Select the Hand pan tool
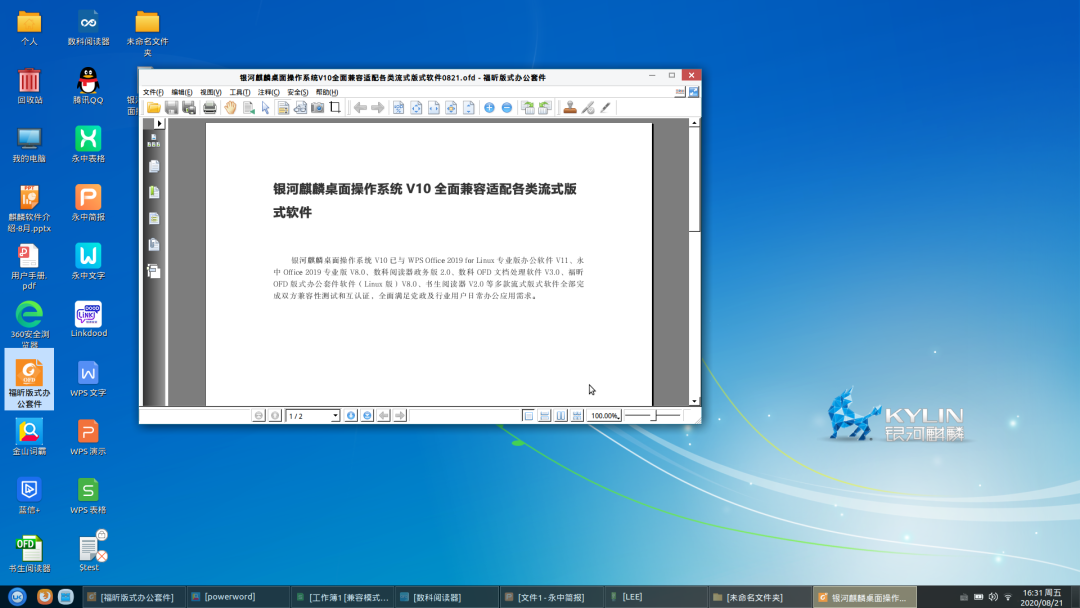Viewport: 1080px width, 608px height. [x=230, y=107]
